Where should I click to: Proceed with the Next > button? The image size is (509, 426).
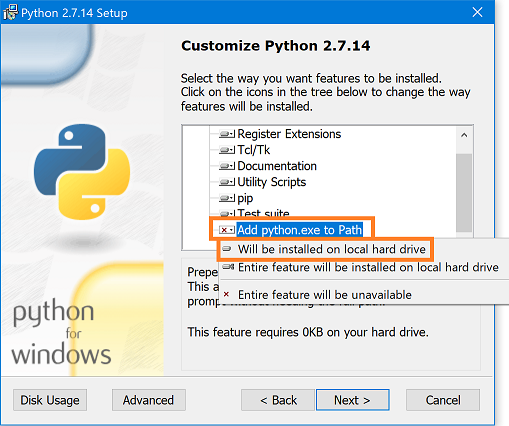[x=353, y=400]
